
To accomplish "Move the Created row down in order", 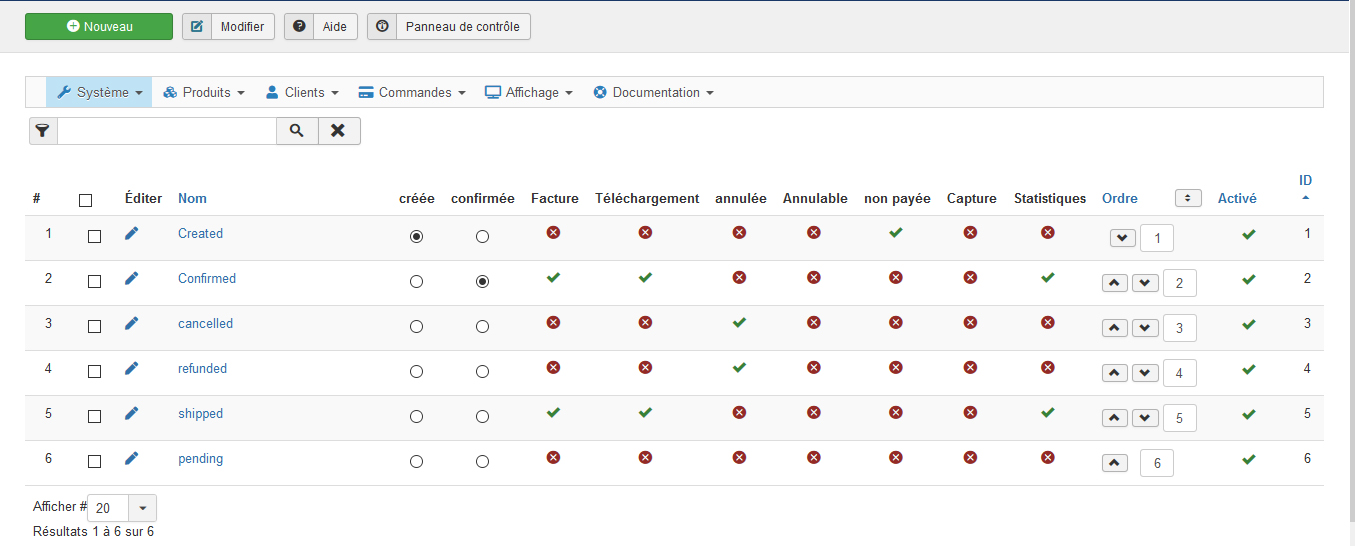I will point(1123,238).
